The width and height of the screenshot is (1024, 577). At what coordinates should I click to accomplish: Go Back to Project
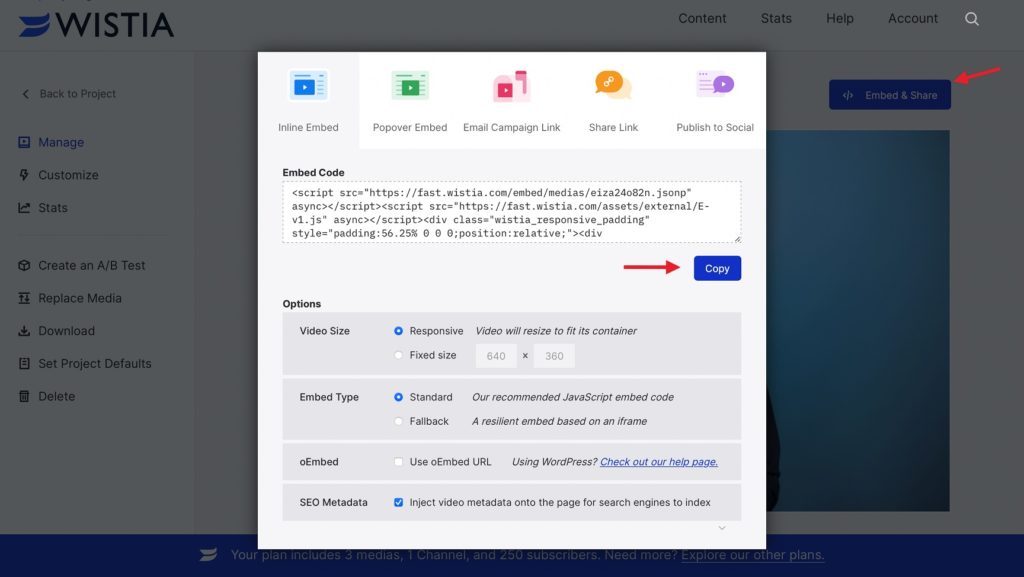77,94
